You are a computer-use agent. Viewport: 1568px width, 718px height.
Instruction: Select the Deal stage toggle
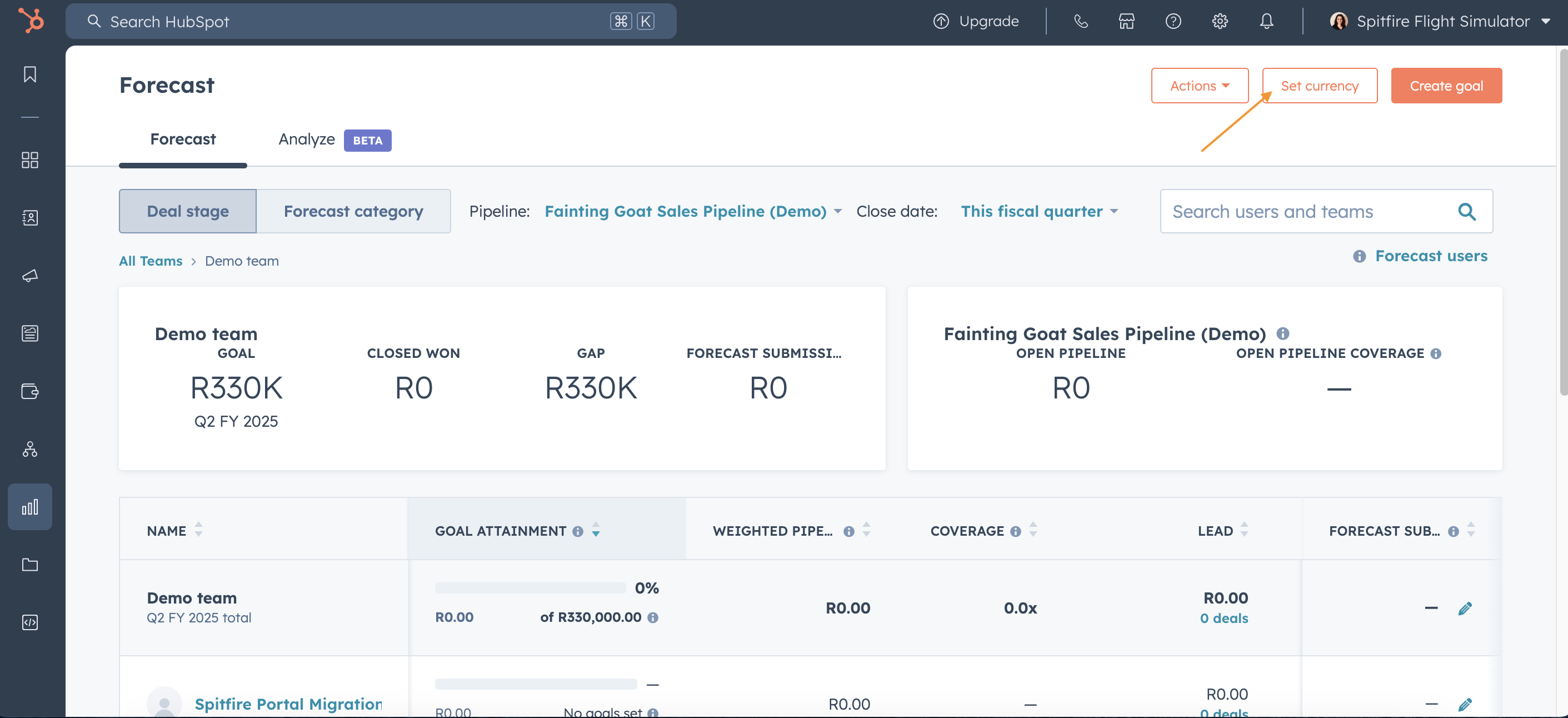187,211
